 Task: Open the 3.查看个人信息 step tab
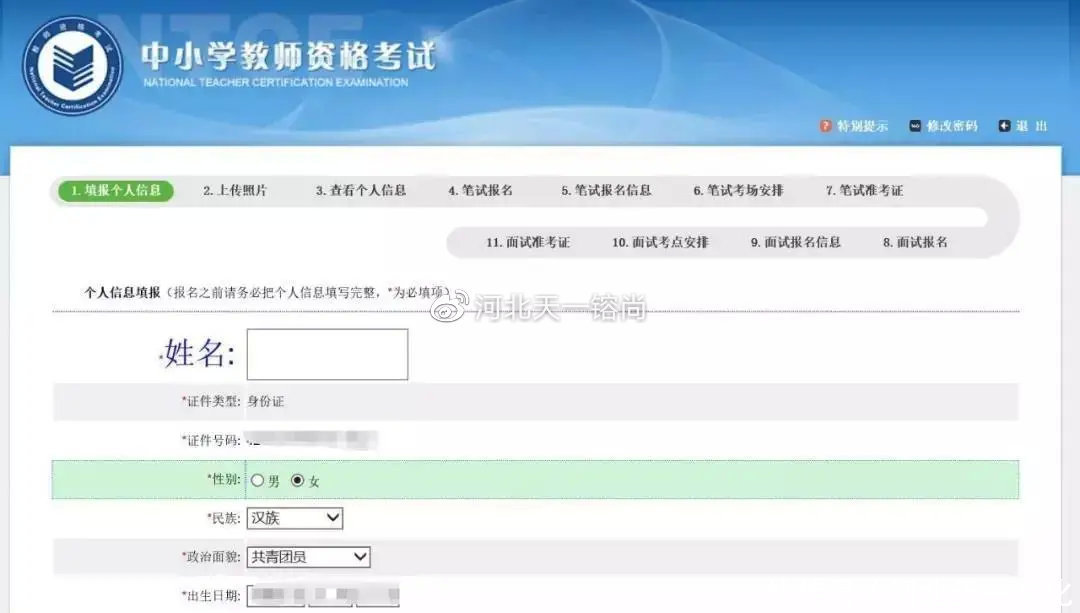coord(362,190)
